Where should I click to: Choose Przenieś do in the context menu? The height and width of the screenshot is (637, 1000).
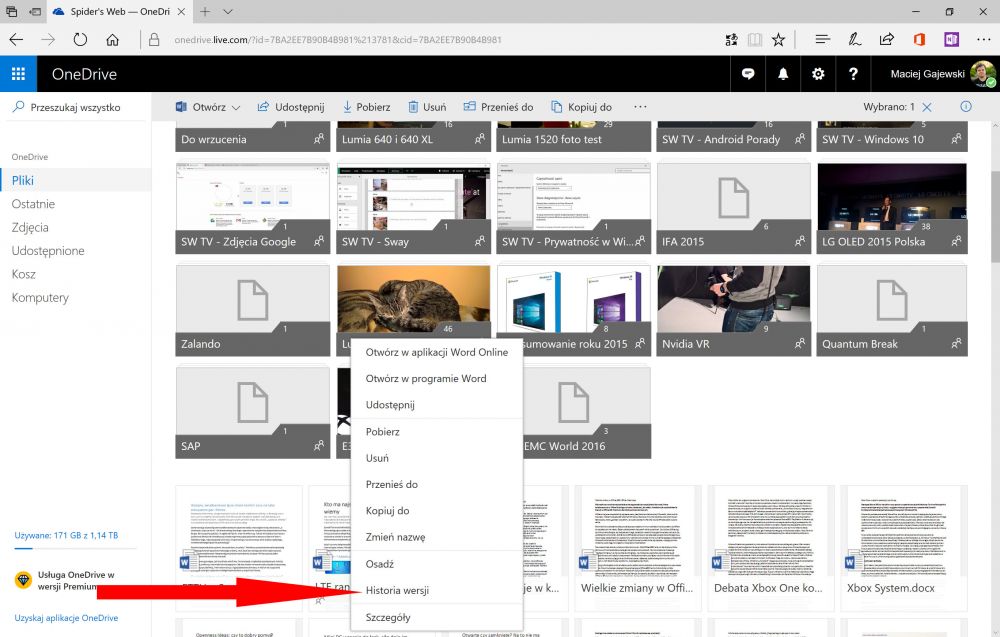[437, 485]
